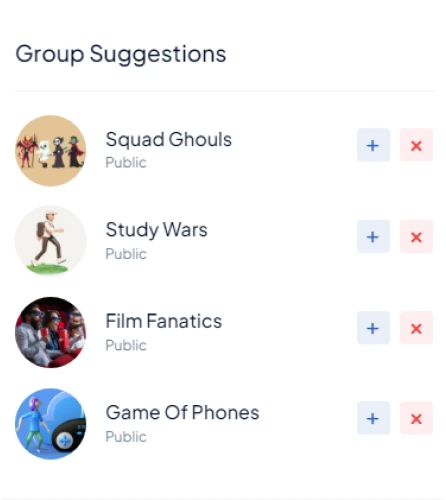Viewport: 446px width, 500px height.
Task: Click Public label under Squad Ghouls
Action: (126, 163)
